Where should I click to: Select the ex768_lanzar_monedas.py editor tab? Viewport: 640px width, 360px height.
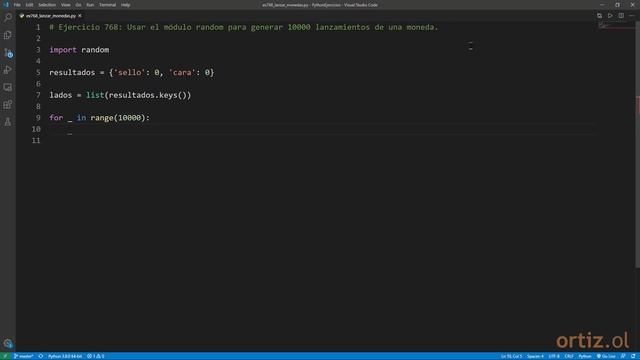pos(51,16)
